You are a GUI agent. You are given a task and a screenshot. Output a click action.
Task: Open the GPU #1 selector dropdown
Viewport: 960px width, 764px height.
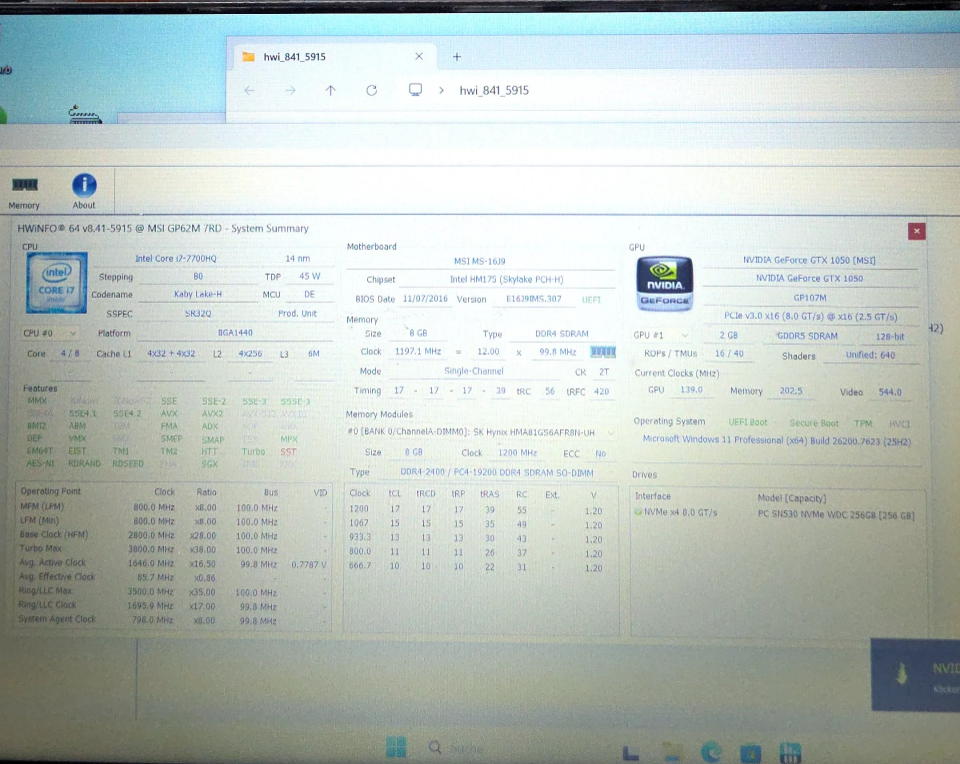point(661,335)
